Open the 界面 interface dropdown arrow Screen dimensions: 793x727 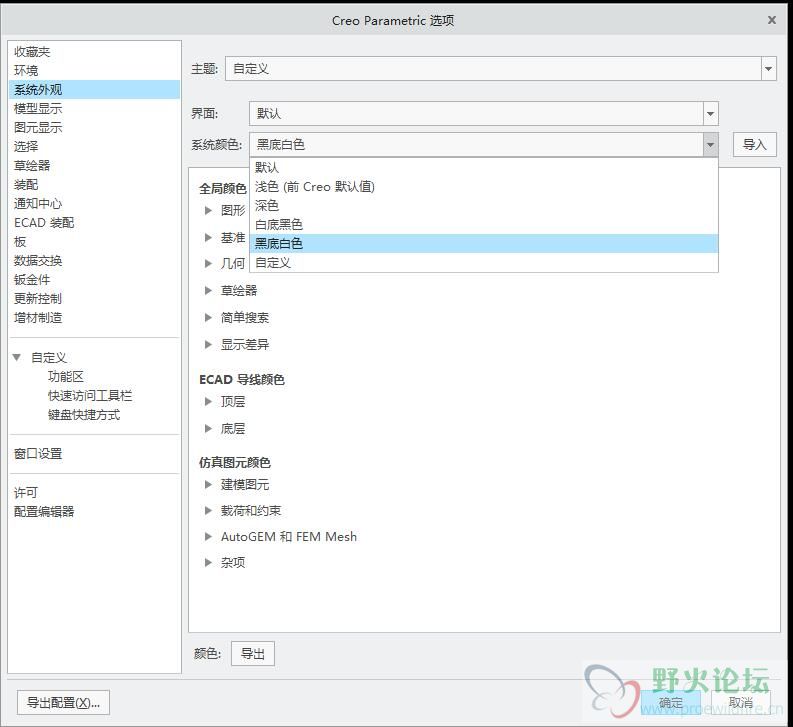[710, 114]
